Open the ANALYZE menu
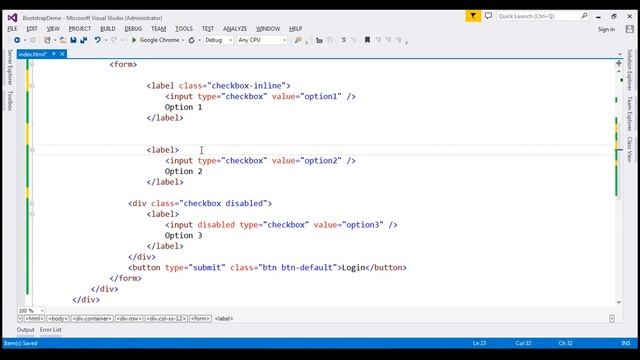The width and height of the screenshot is (640, 360). click(235, 29)
